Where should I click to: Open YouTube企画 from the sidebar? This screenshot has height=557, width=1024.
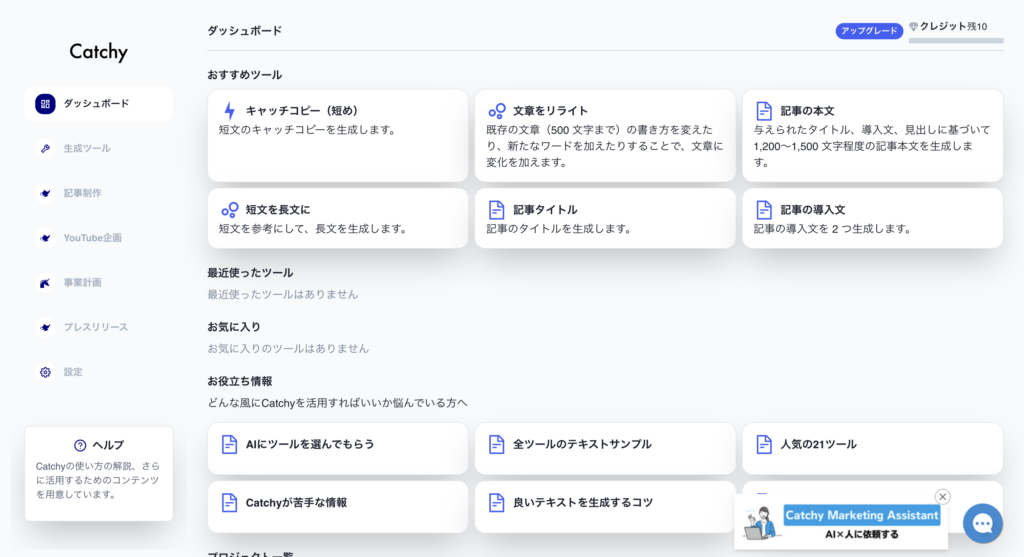[99, 238]
